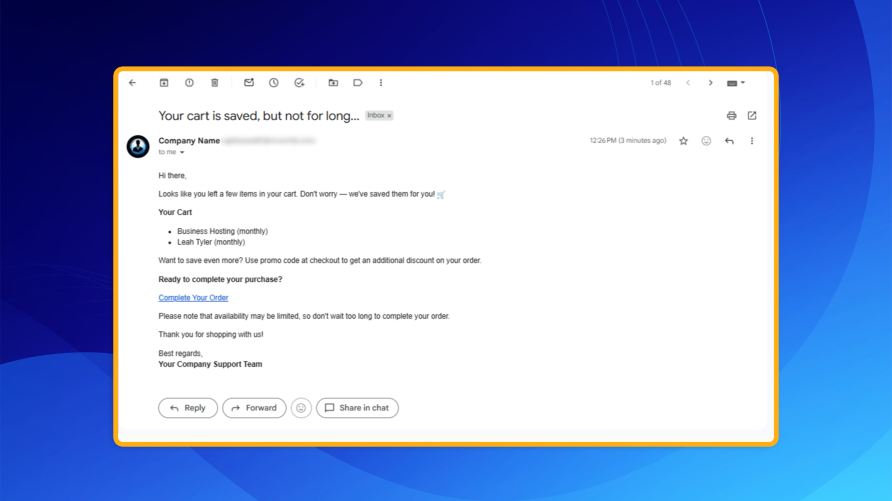This screenshot has width=892, height=501.
Task: Click 'Business Hosting (monthly)' cart item
Action: 222,231
